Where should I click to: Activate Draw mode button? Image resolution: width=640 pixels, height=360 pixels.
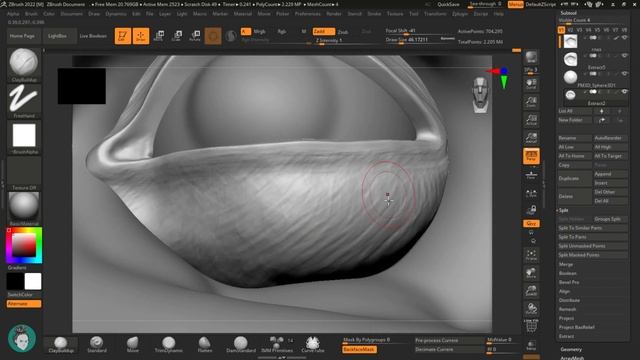click(141, 36)
